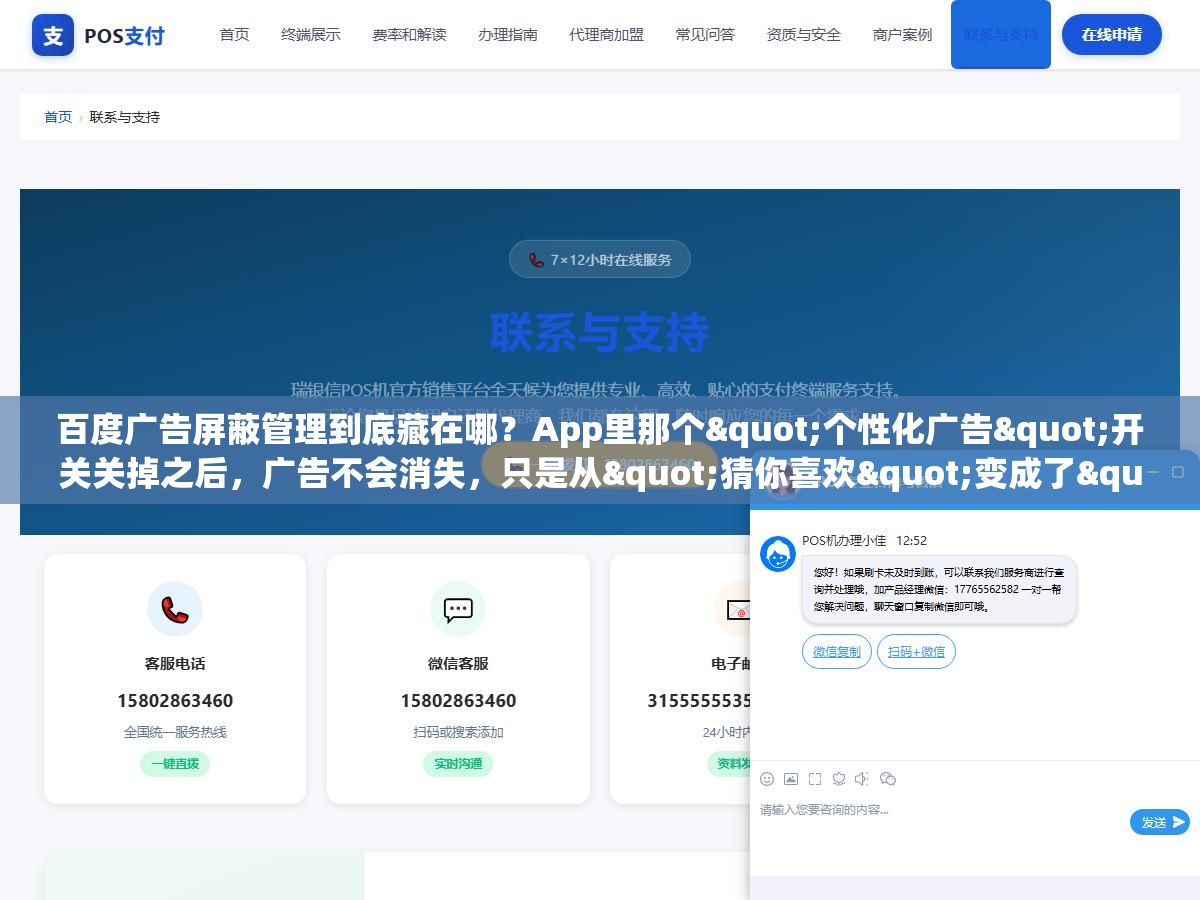Click 15802863460 under 微信客服
Viewport: 1200px width, 900px height.
click(x=458, y=700)
